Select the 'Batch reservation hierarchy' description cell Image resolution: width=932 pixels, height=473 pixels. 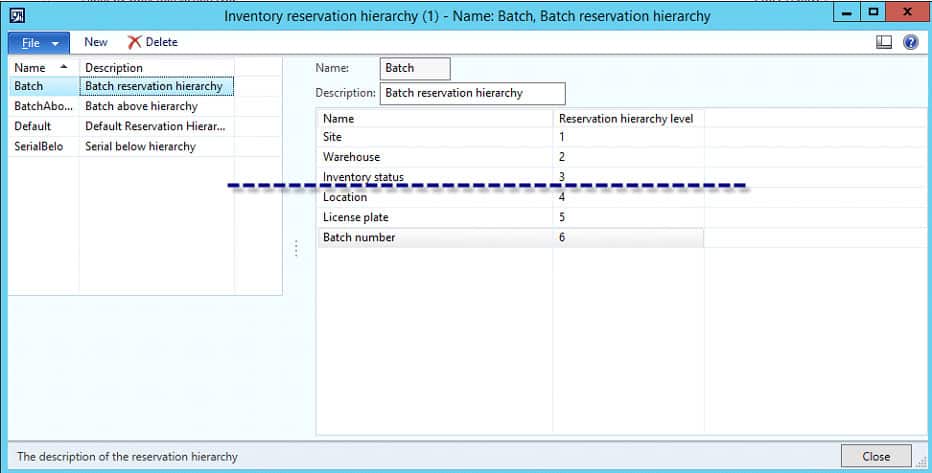pyautogui.click(x=156, y=86)
